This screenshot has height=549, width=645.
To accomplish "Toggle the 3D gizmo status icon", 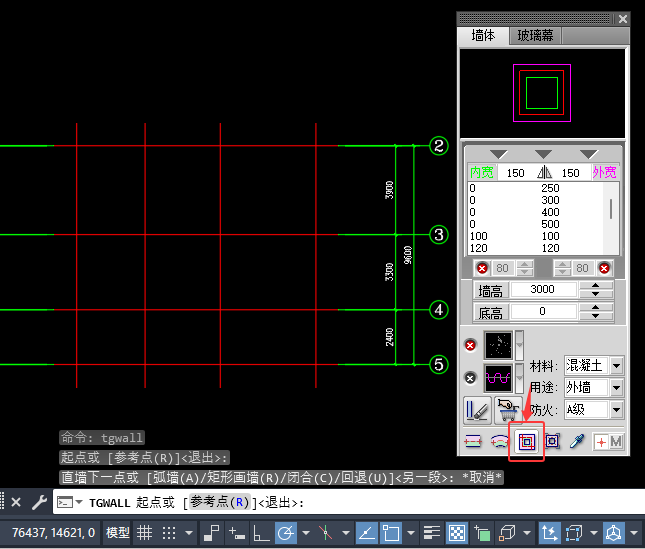I will tap(614, 533).
